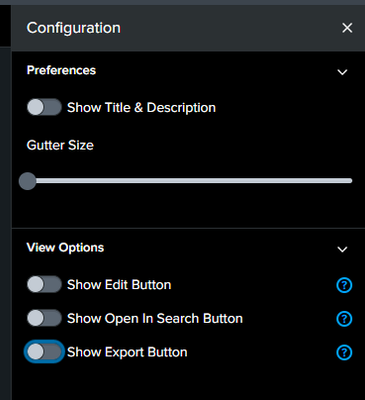Enable the Show Open In Search Button switch
Viewport: 365px width, 400px height.
click(44, 318)
